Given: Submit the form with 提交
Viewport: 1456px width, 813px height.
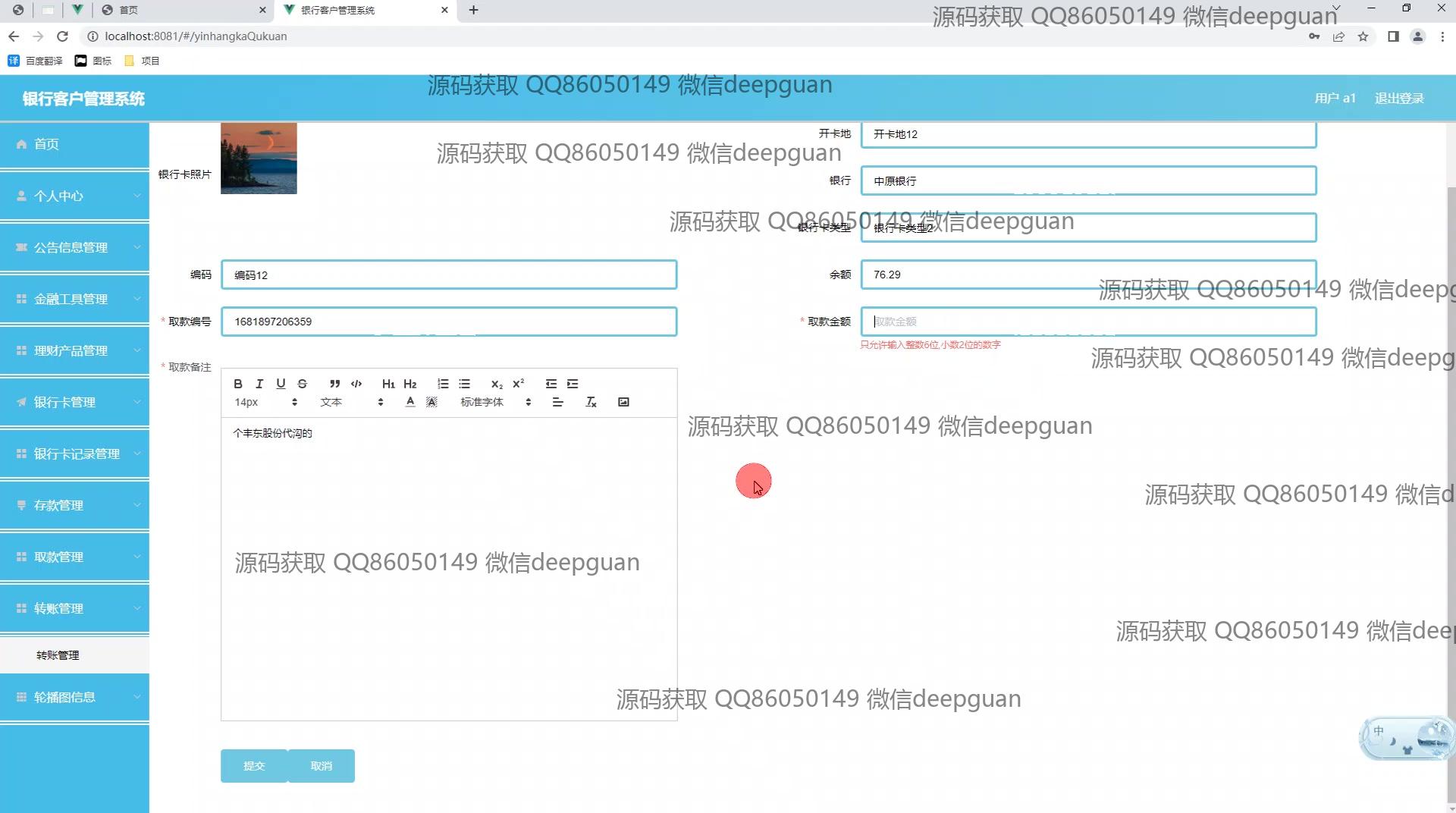Looking at the screenshot, I should click(x=254, y=766).
